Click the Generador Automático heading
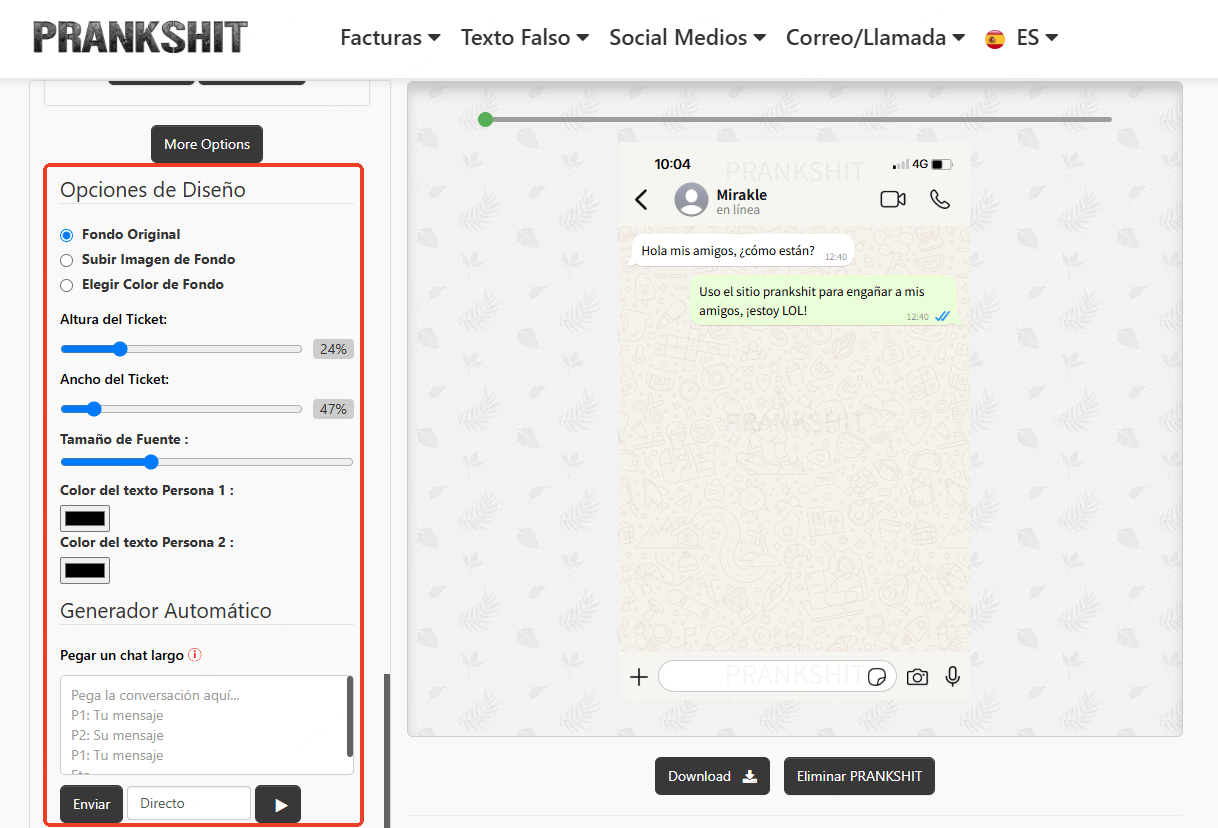1218x828 pixels. 166,611
